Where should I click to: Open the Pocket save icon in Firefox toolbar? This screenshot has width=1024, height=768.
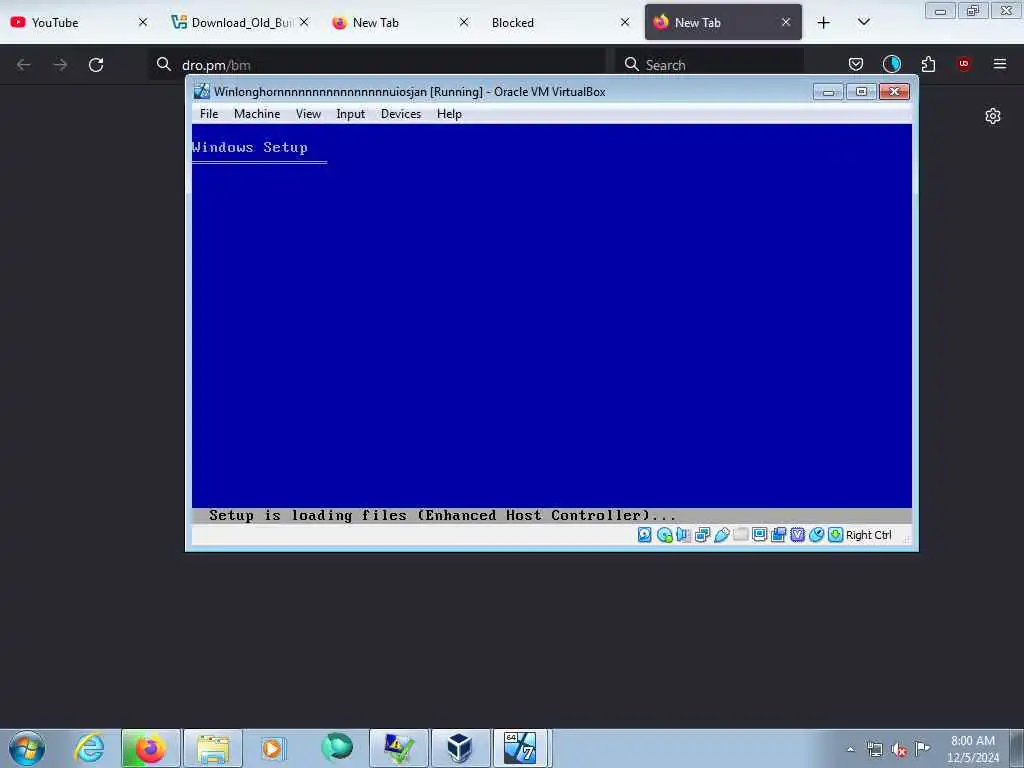tap(856, 64)
